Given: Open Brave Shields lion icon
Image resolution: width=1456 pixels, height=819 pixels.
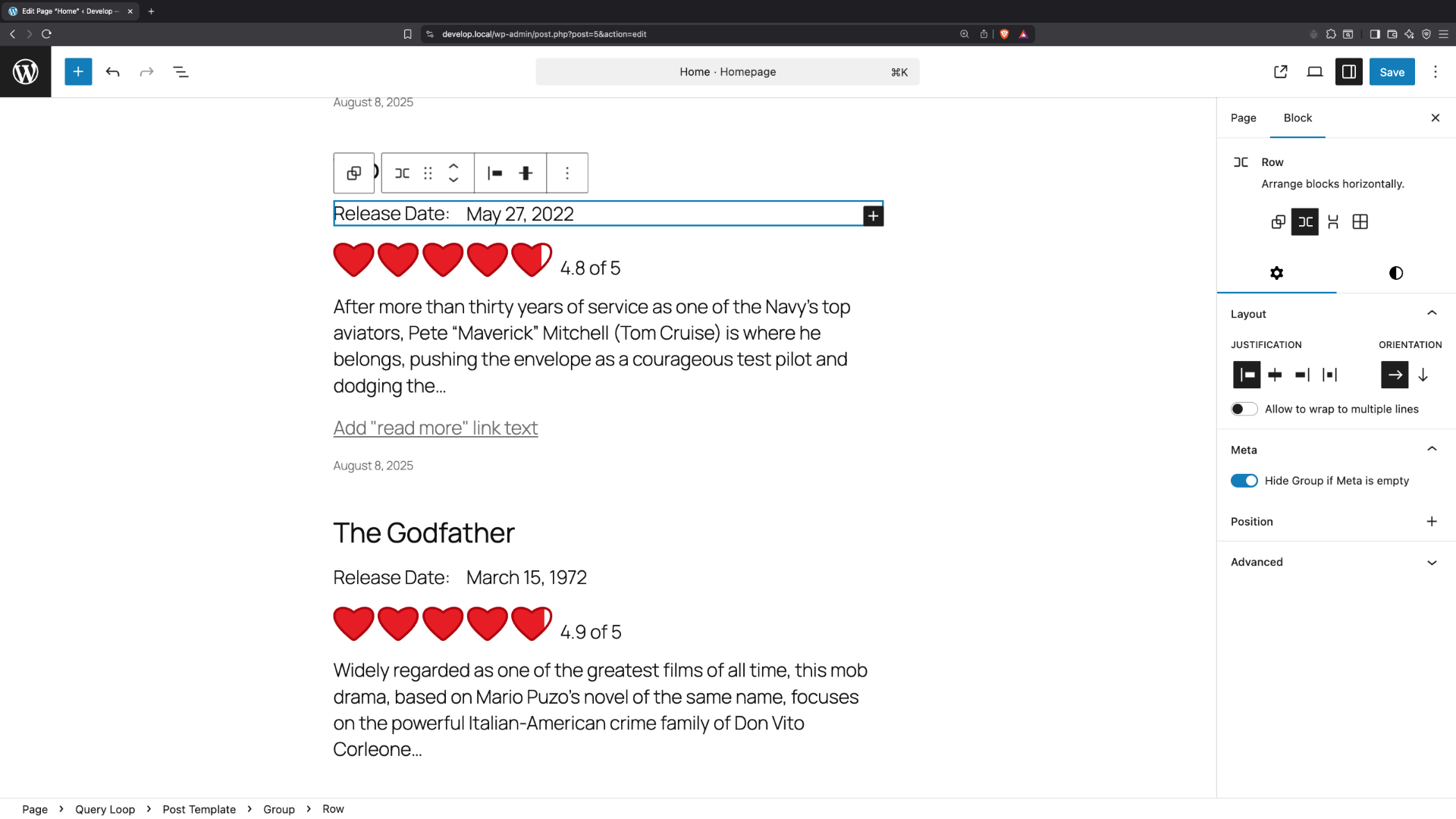Looking at the screenshot, I should [1004, 34].
